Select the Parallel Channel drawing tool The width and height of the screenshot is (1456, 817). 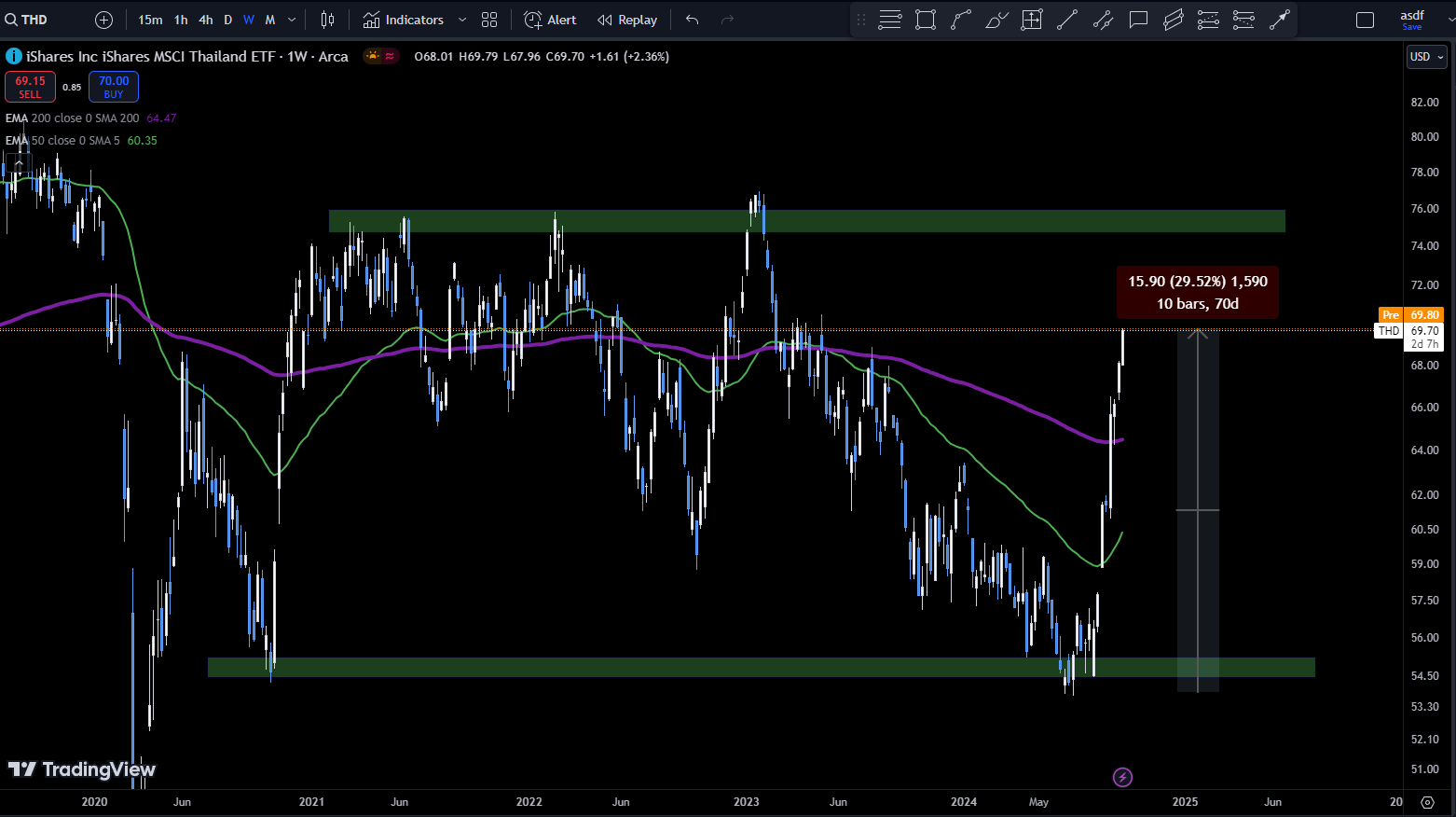pyautogui.click(x=1174, y=20)
